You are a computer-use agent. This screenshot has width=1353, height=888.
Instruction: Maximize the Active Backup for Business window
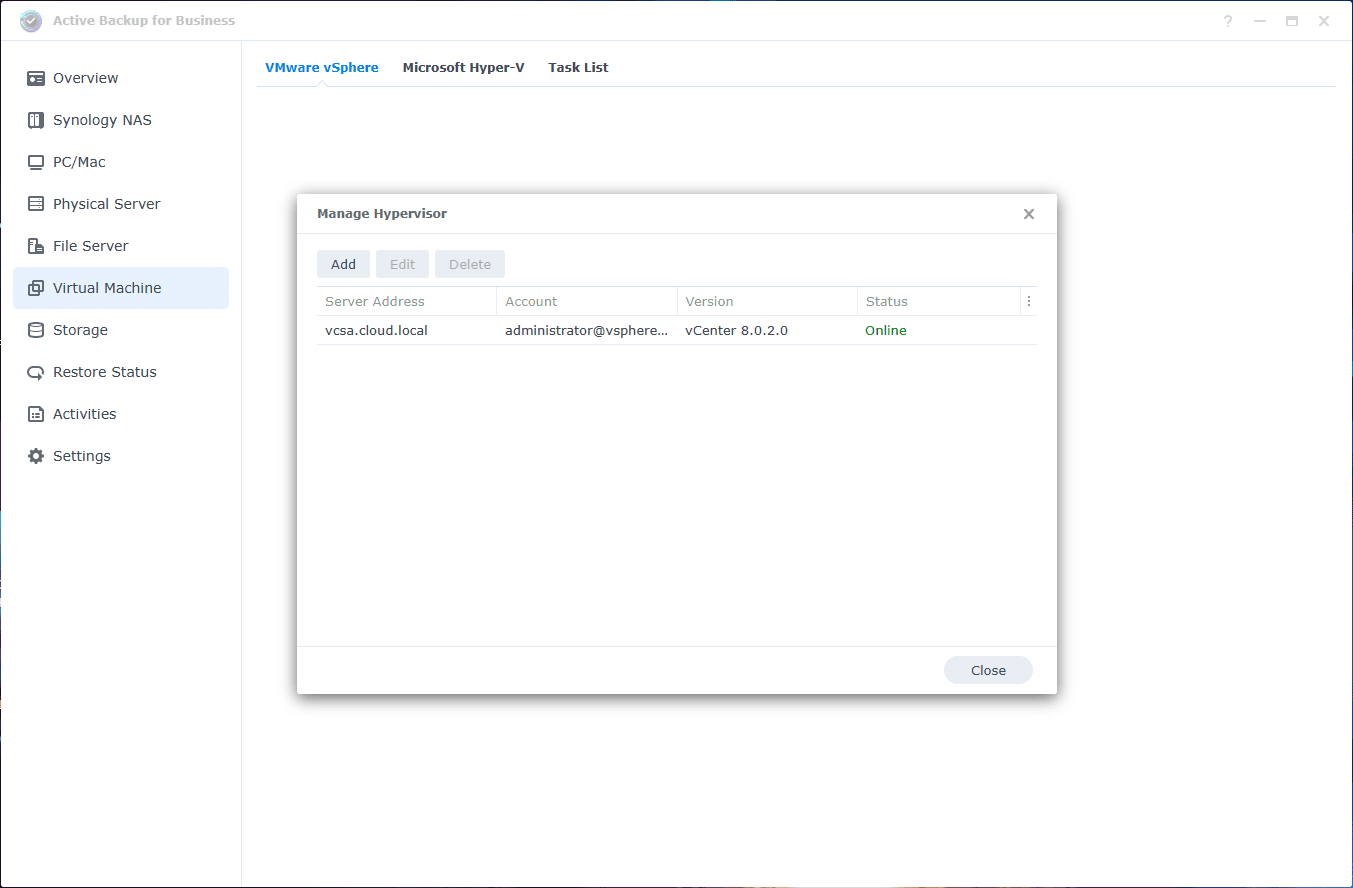(x=1292, y=21)
